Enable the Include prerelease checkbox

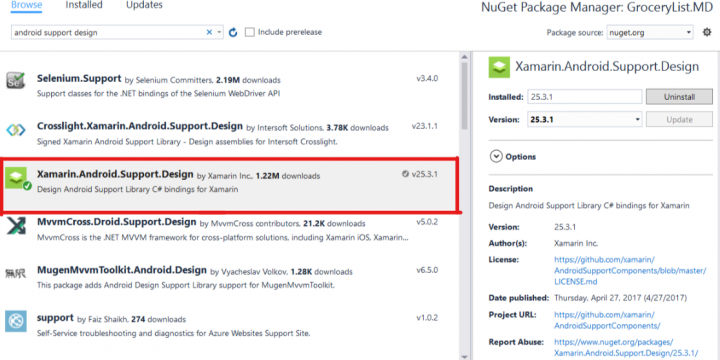[249, 32]
